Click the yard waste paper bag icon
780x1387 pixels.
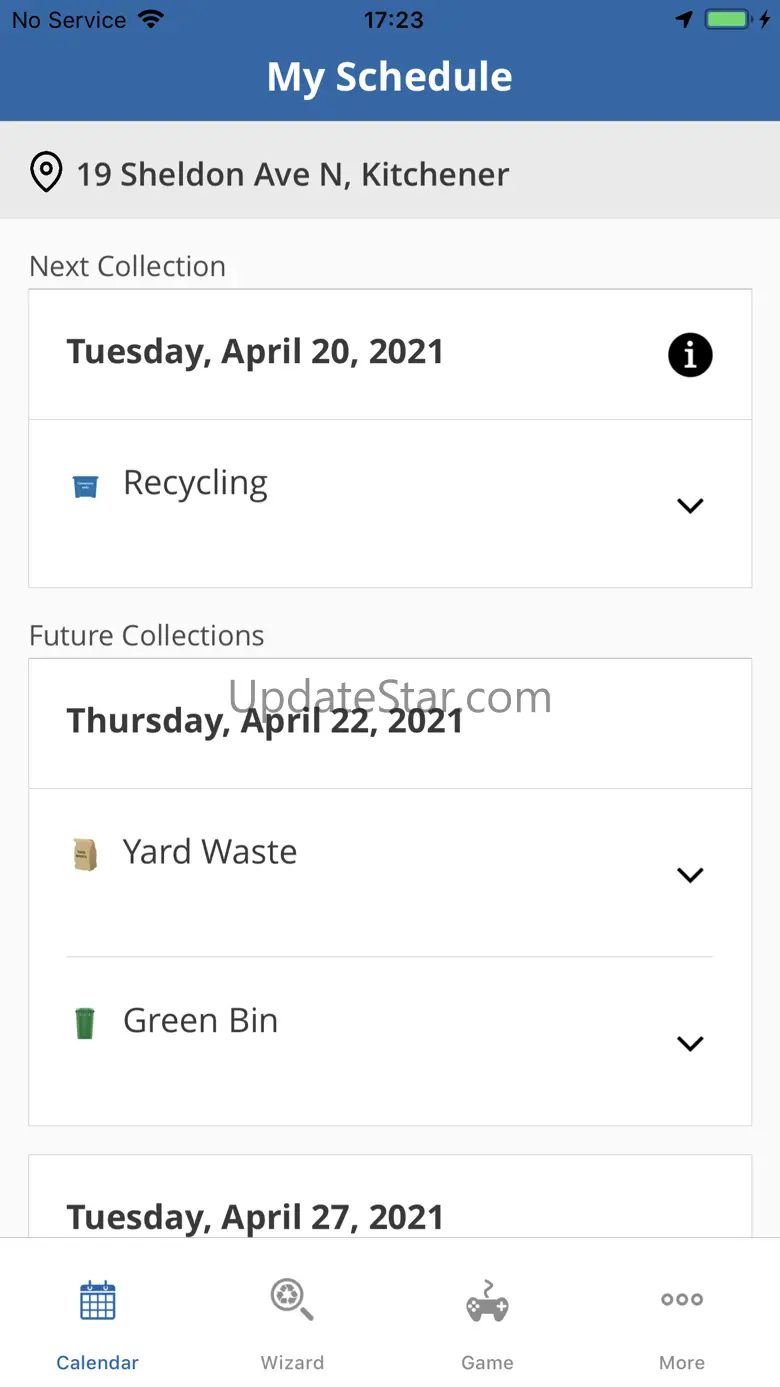[x=85, y=855]
